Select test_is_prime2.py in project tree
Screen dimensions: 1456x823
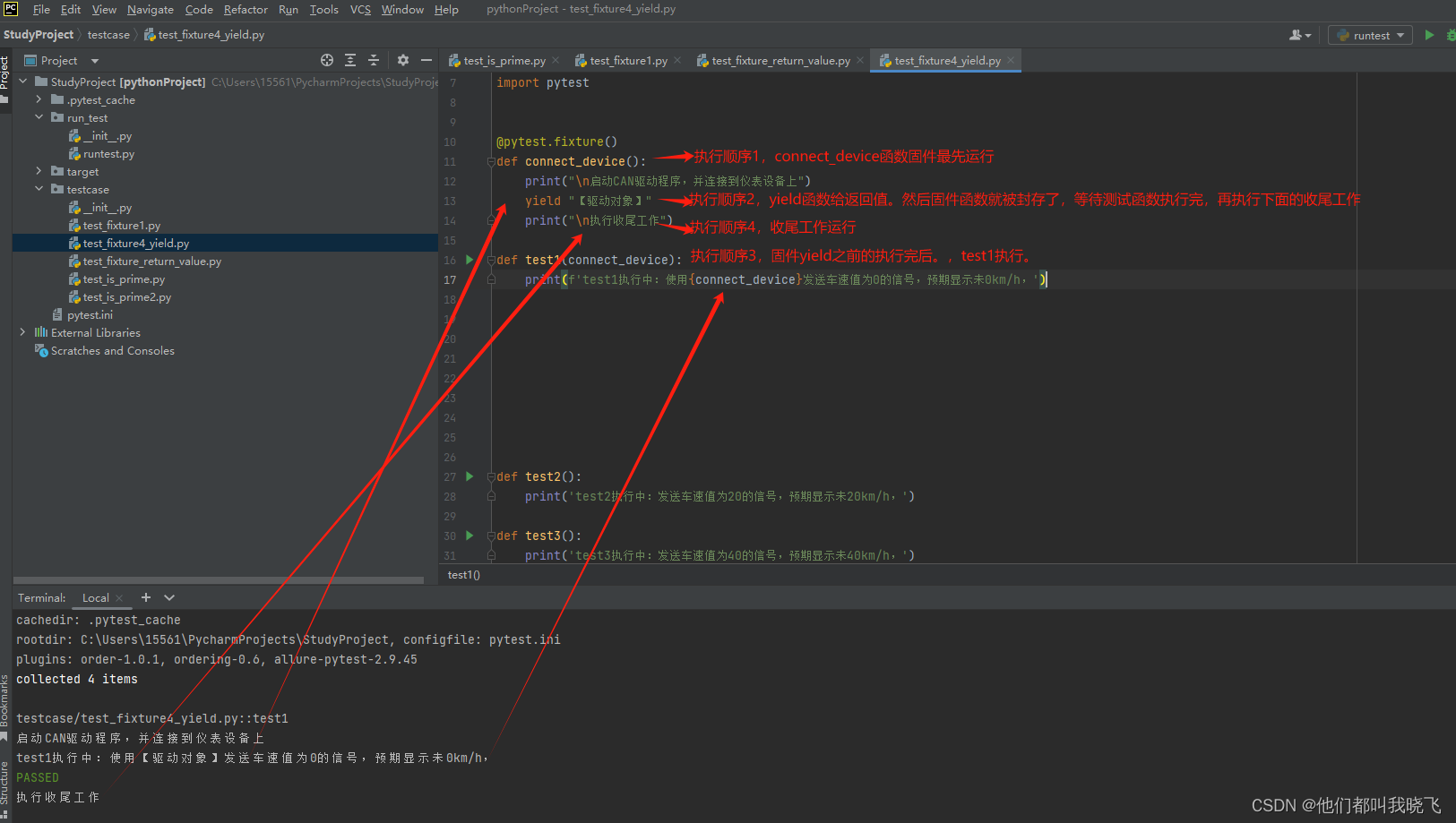pos(126,296)
